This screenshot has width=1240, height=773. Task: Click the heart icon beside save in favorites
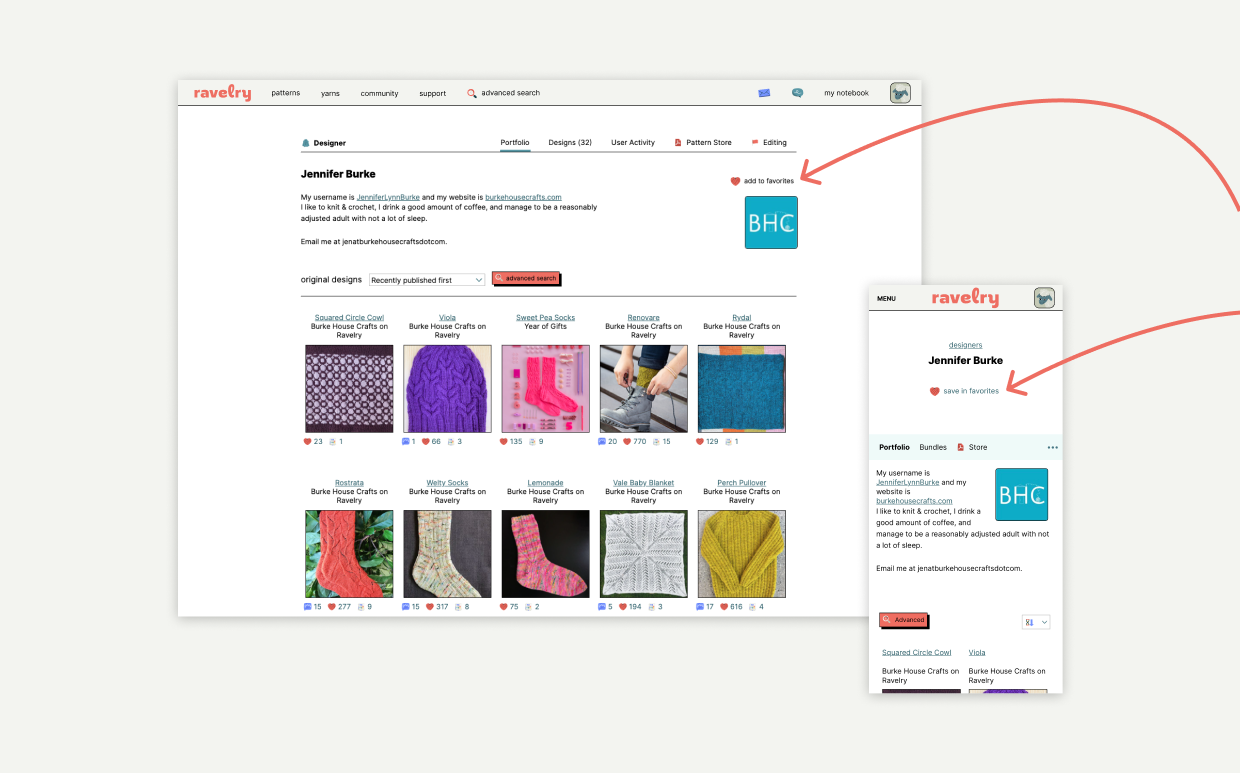935,391
